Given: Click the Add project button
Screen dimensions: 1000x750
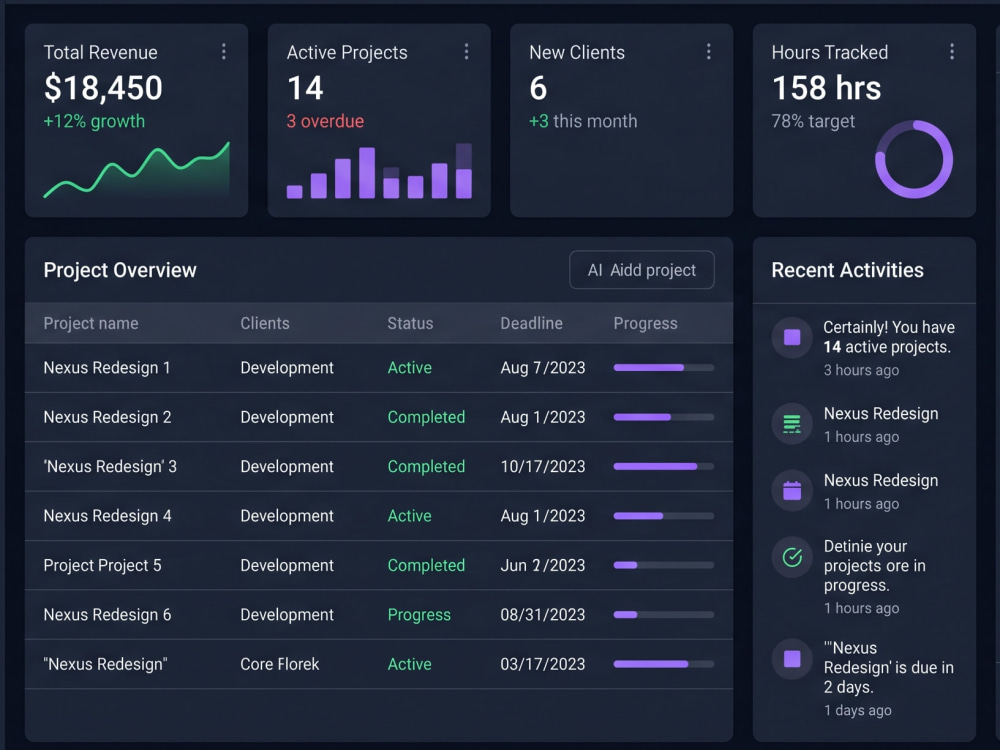Looking at the screenshot, I should coord(642,270).
